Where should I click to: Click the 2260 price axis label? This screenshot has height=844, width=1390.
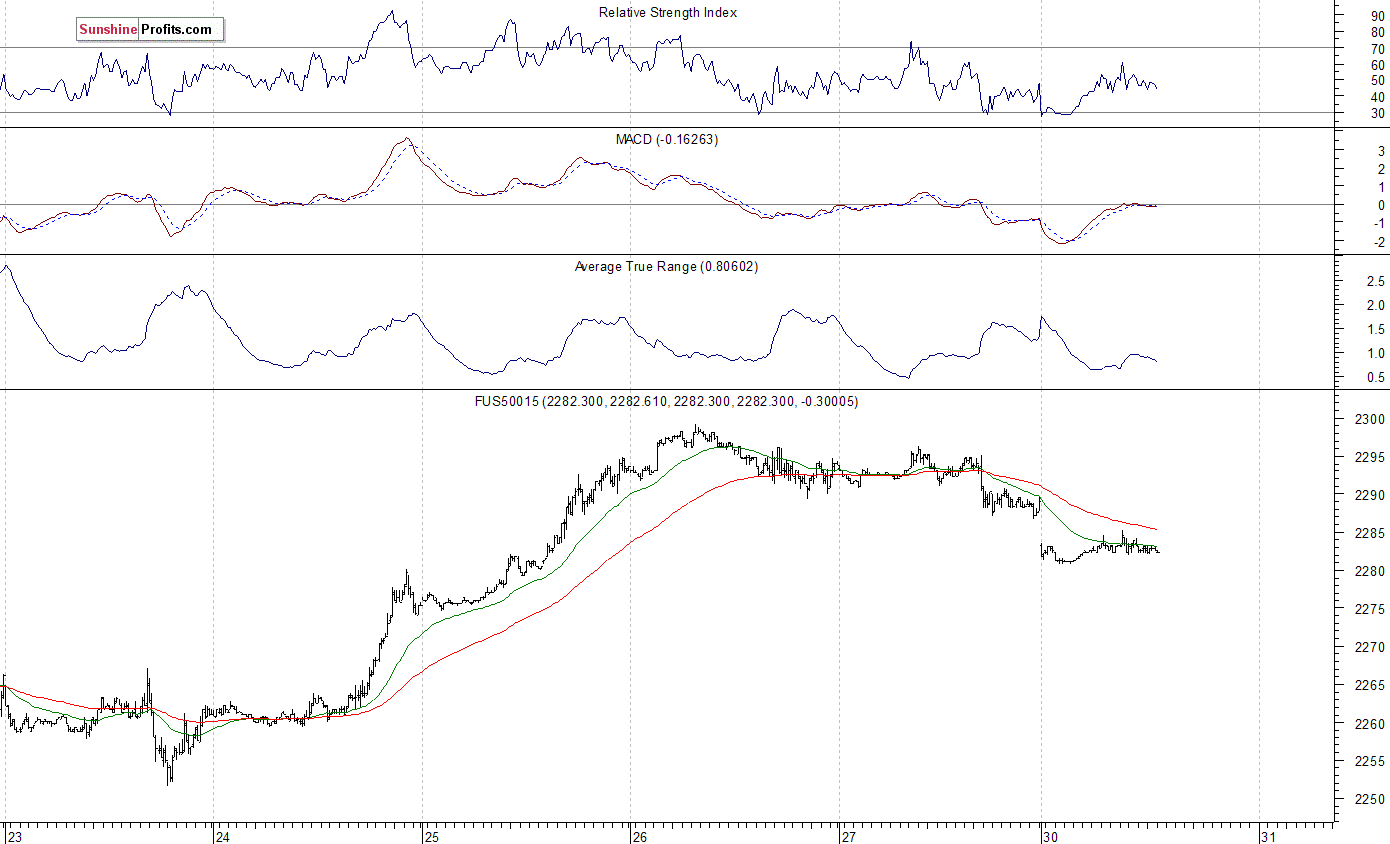click(1369, 723)
